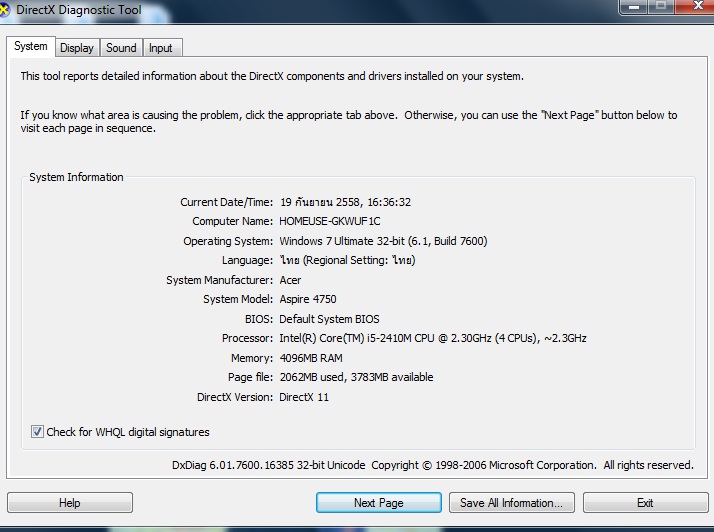
Task: Toggle Check for WHQL digital signatures checkbox
Action: (37, 431)
